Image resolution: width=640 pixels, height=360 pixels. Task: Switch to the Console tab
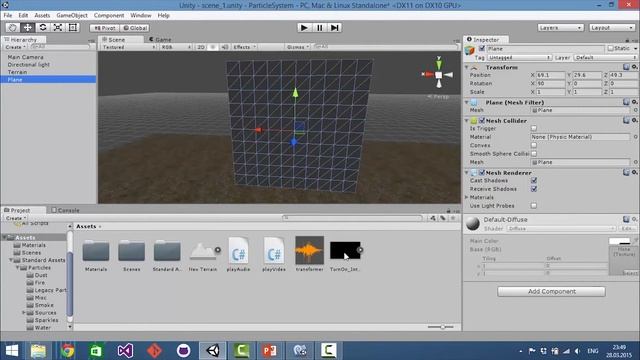point(65,210)
